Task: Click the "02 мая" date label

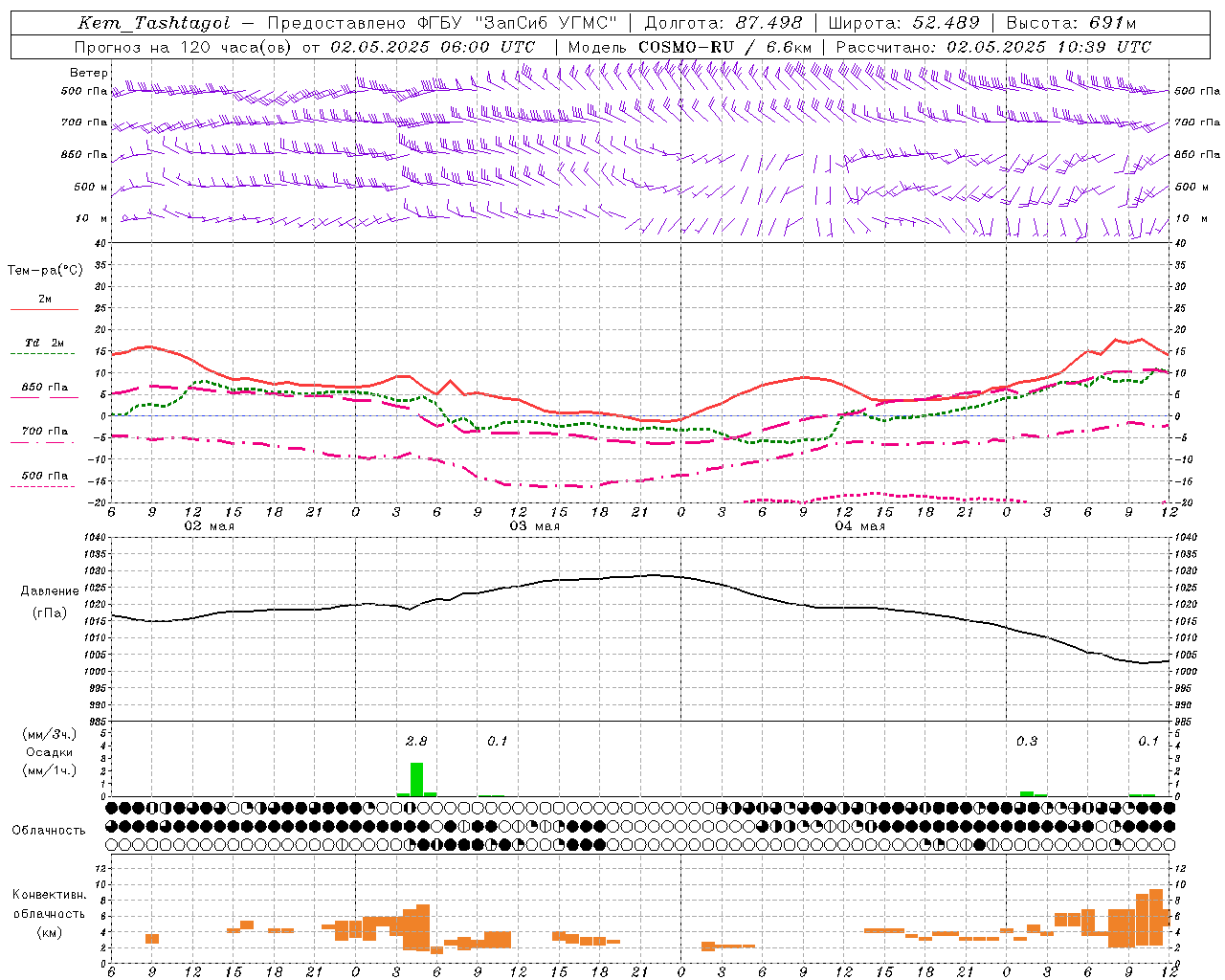Action: click(210, 526)
